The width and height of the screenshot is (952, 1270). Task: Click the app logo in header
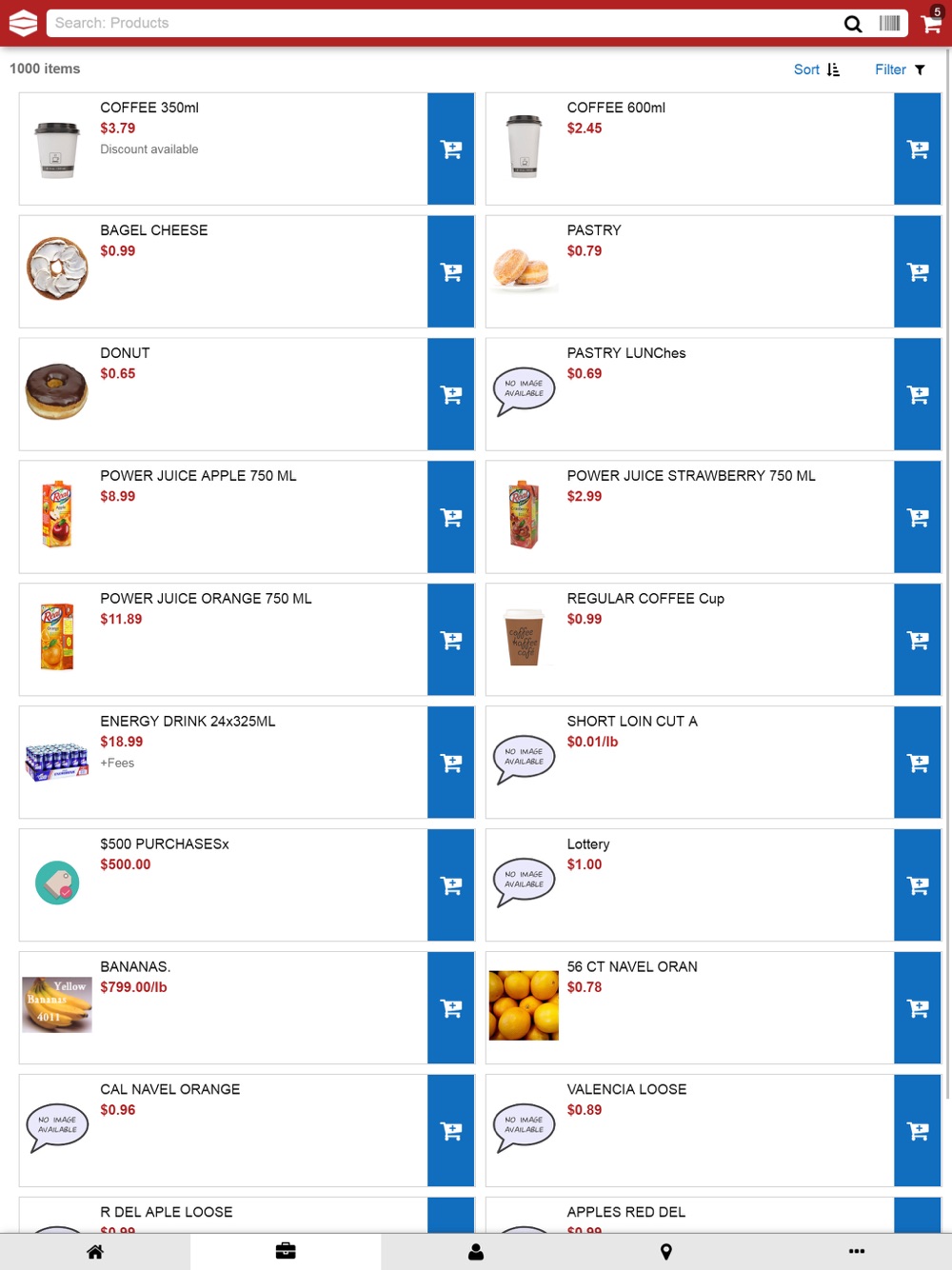coord(23,23)
